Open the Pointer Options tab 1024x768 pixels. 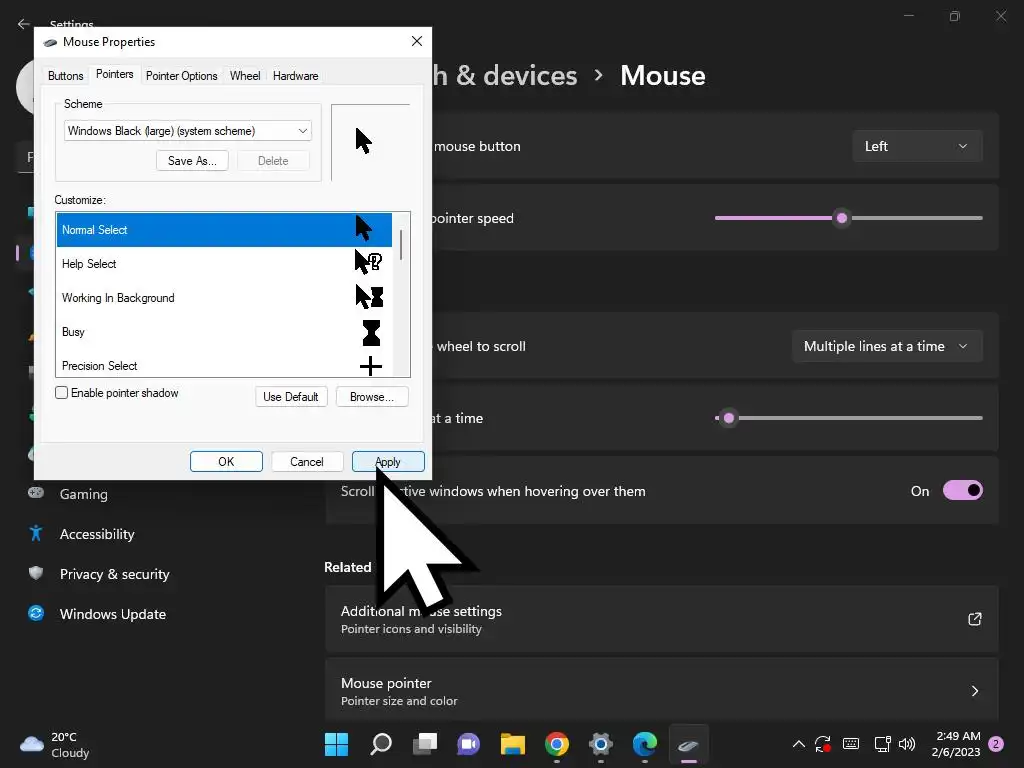coord(182,76)
